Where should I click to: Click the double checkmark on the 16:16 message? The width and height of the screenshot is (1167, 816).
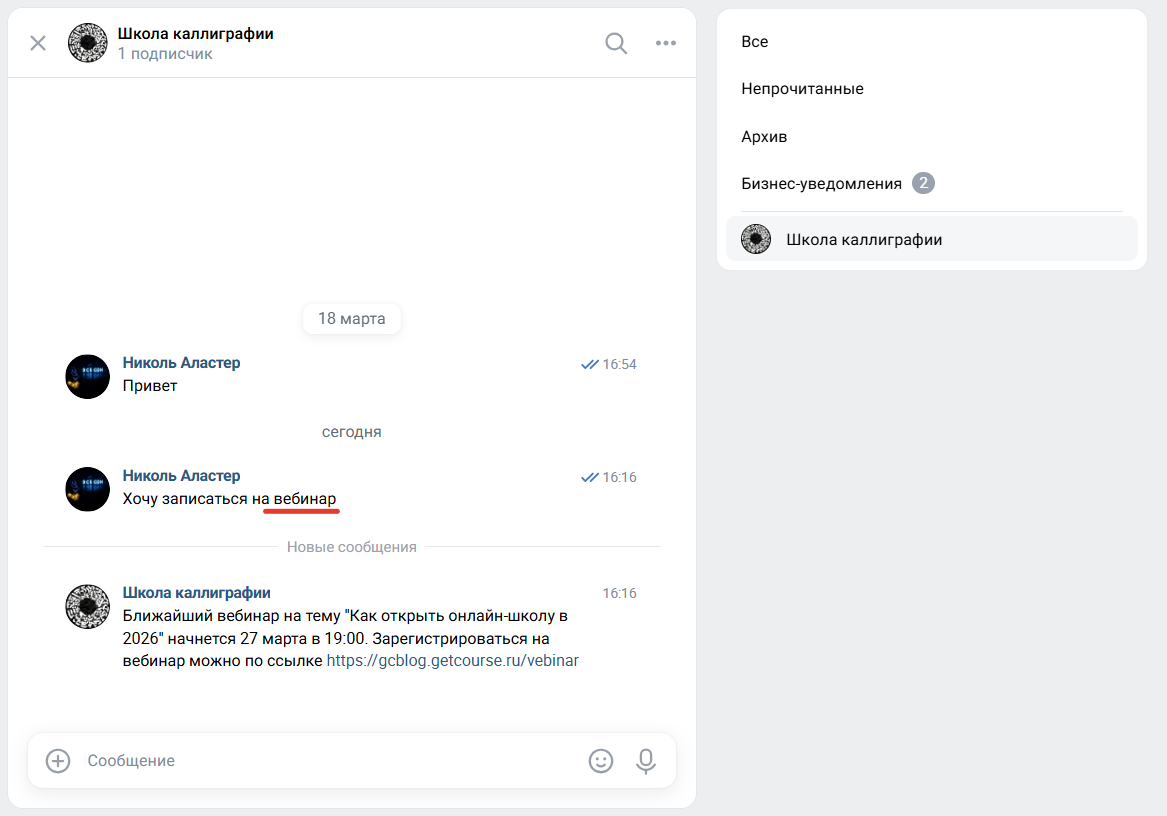tap(588, 477)
